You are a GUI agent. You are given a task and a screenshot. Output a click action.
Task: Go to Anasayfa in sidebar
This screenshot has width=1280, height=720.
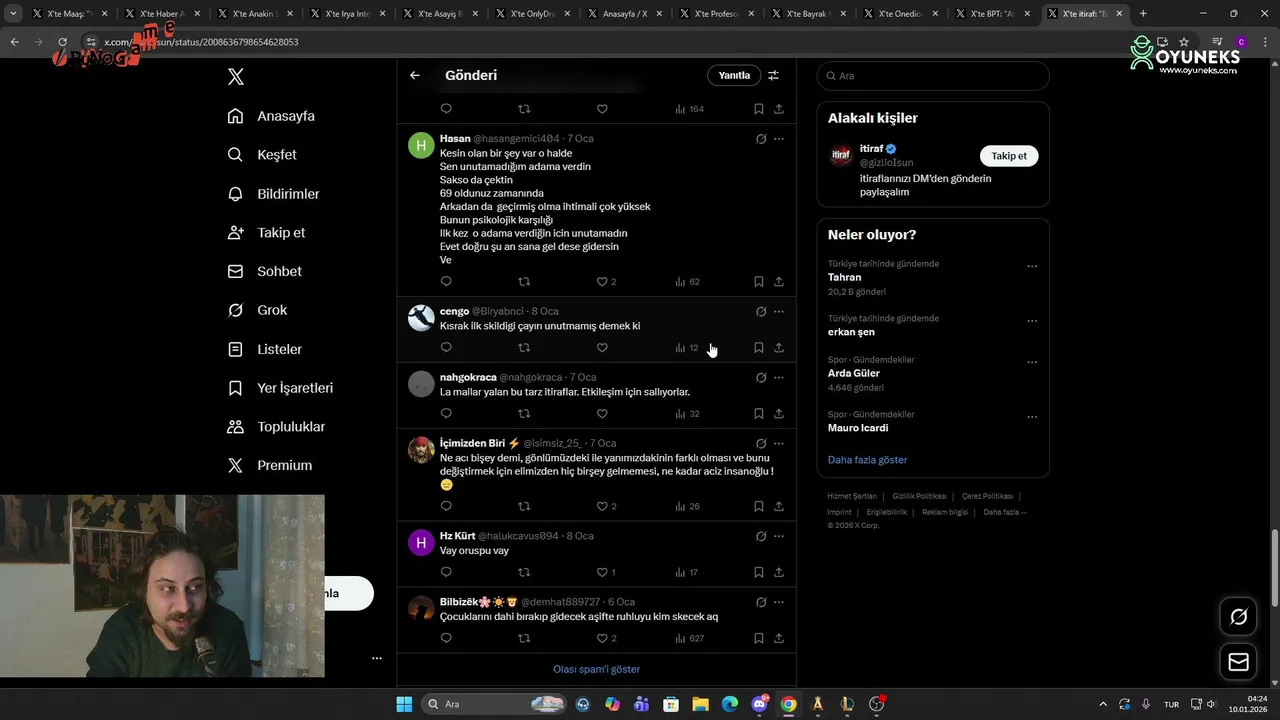click(271, 116)
